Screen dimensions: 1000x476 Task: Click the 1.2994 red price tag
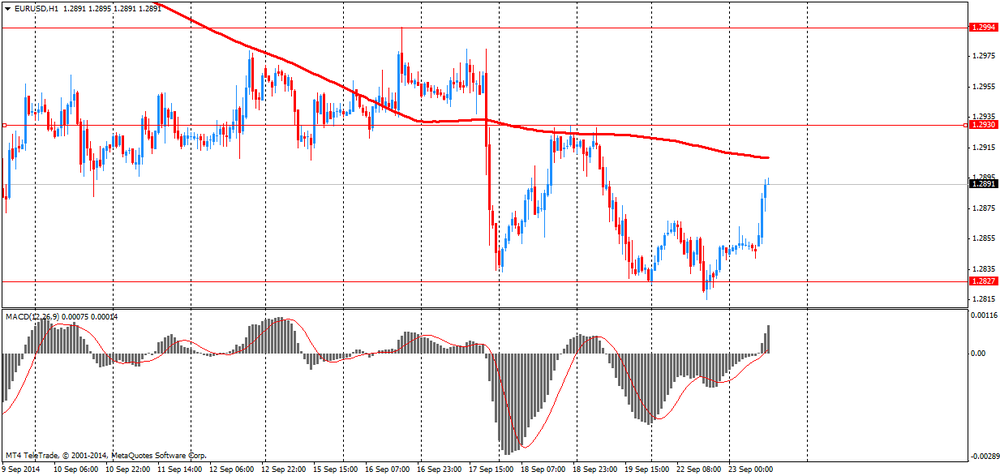pos(982,28)
